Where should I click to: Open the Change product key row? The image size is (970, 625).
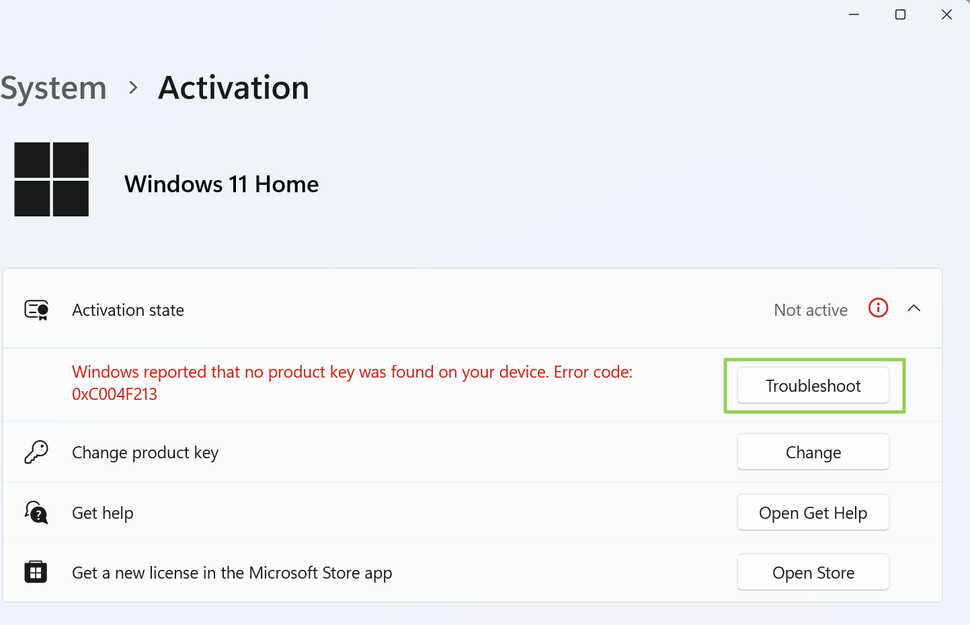point(144,452)
